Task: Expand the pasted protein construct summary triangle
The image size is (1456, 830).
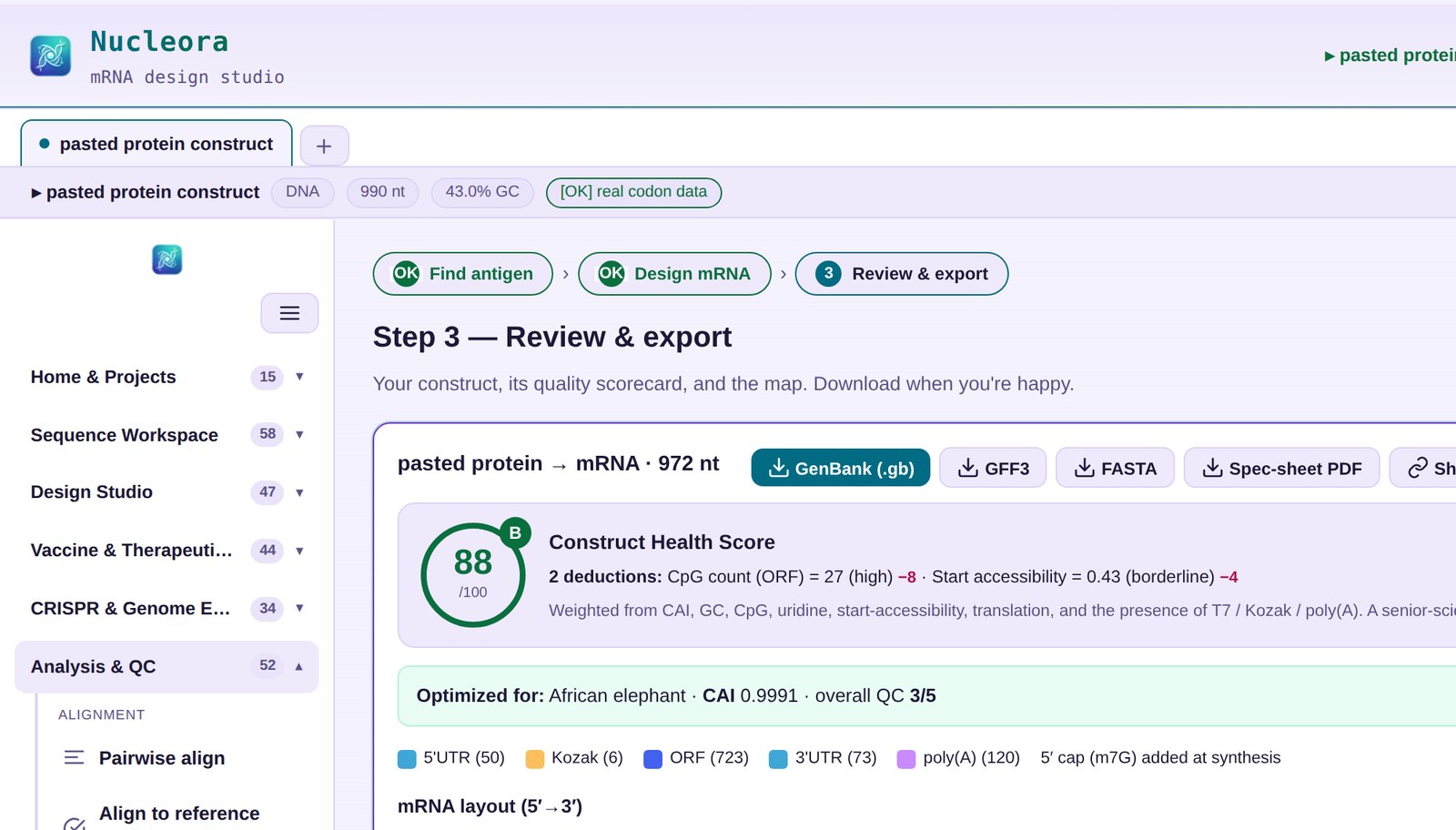Action: coord(36,193)
